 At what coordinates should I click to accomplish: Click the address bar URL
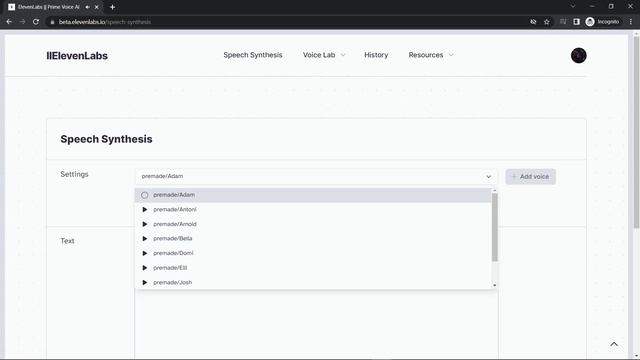105,22
